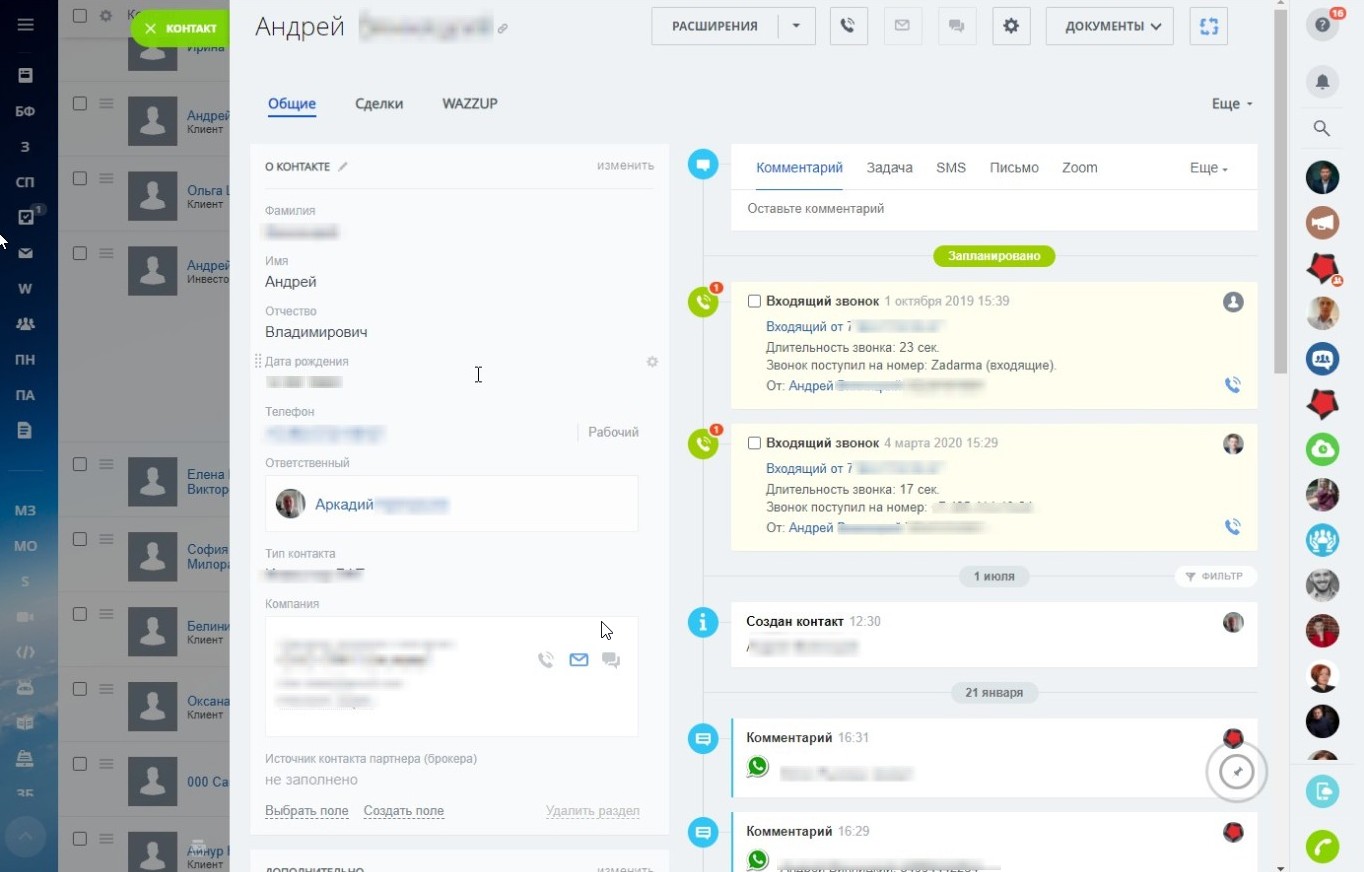Expand the Еще menu in timeline tabs
The image size is (1364, 872).
pyautogui.click(x=1208, y=168)
